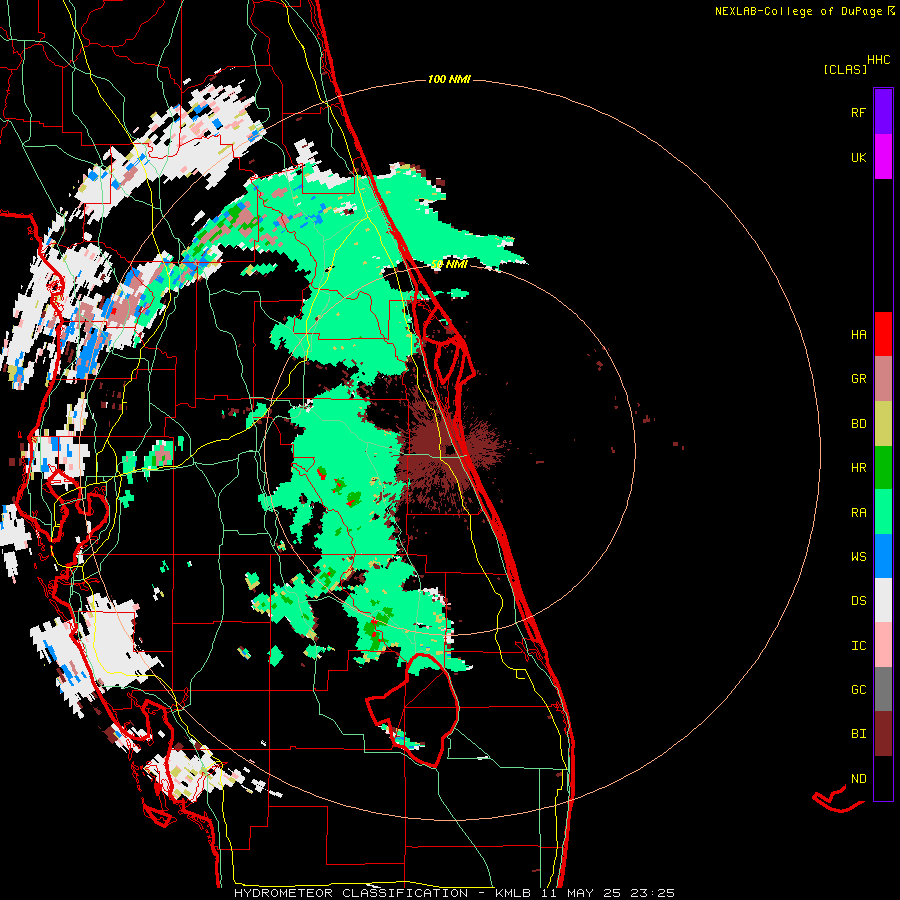900x900 pixels.
Task: Click the 'HHC' product code text
Action: click(878, 60)
